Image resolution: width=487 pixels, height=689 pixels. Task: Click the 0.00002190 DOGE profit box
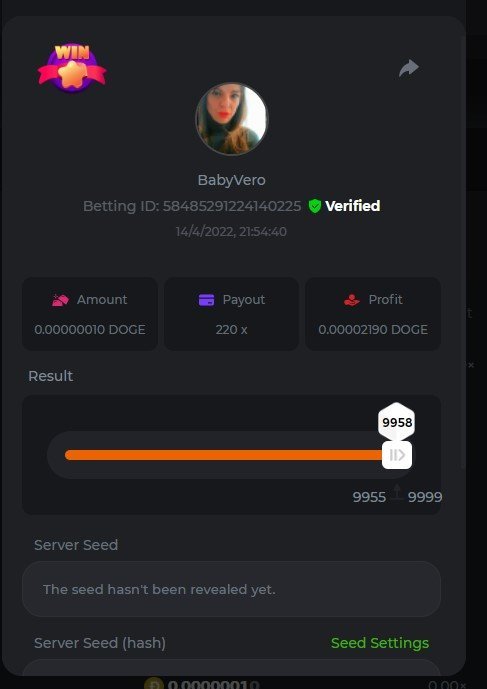click(x=373, y=314)
